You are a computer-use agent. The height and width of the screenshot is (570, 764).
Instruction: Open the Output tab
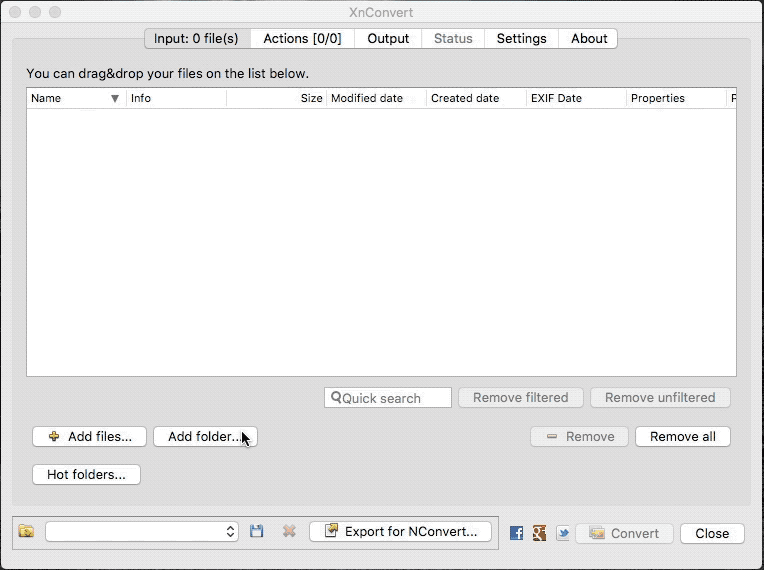click(388, 38)
